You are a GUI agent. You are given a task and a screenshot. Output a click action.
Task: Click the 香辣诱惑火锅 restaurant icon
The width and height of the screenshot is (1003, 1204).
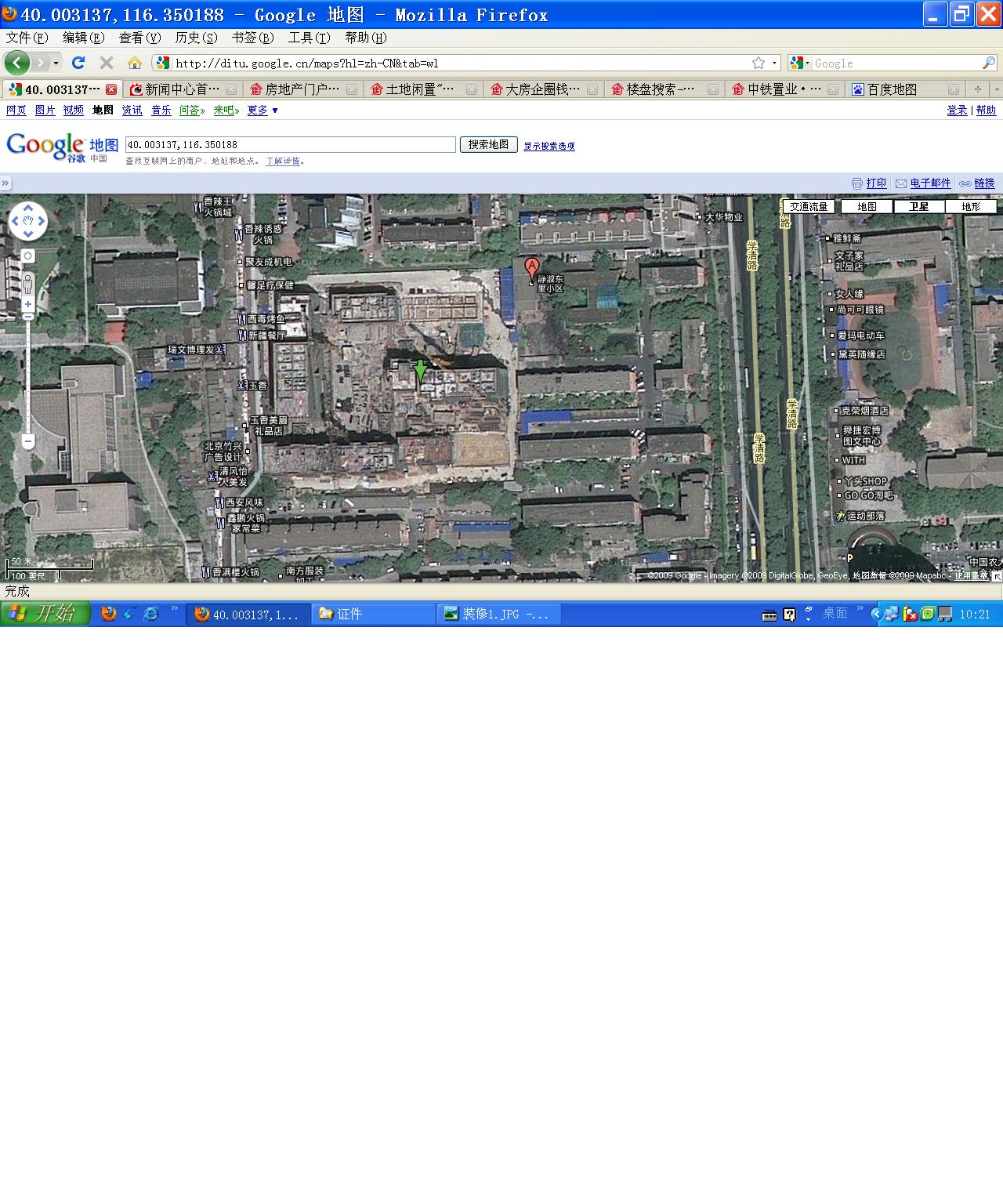[x=240, y=234]
